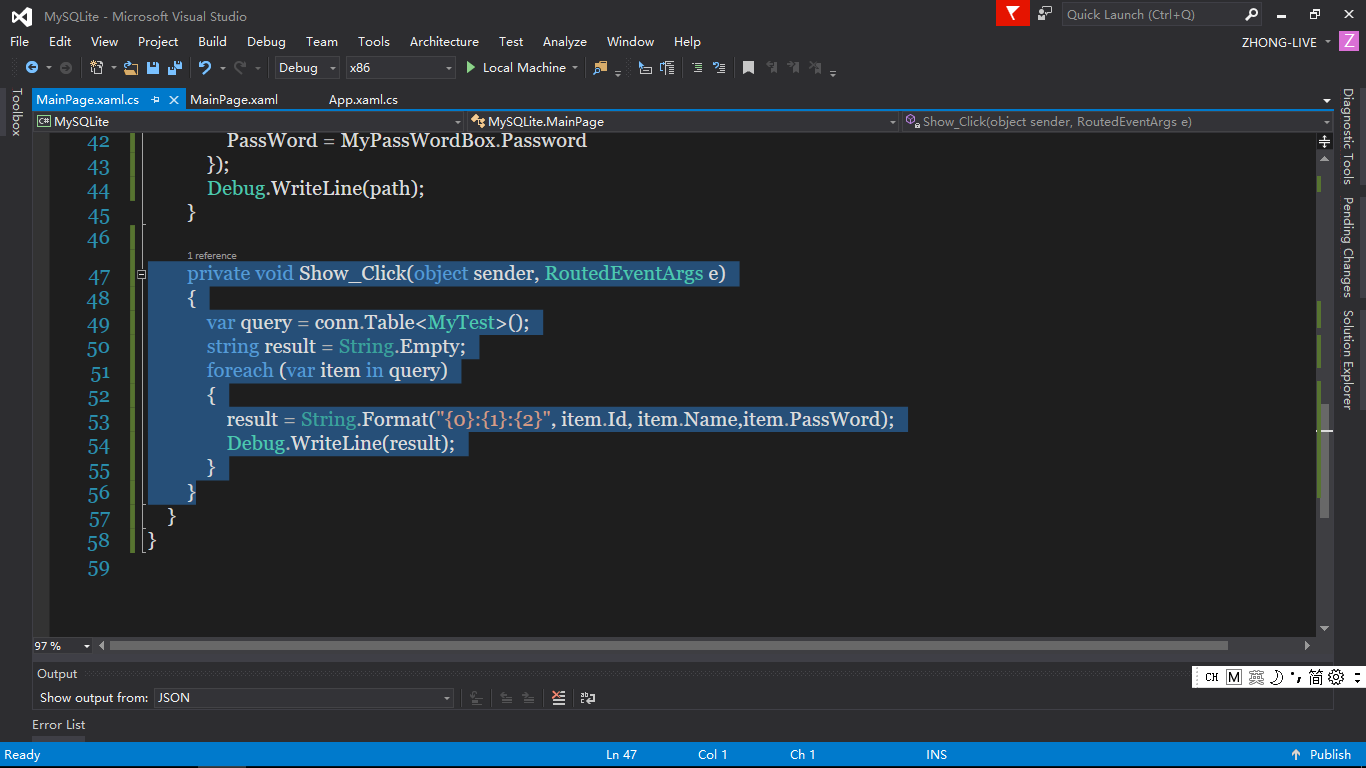Click the Navigate Backward arrow icon
Image resolution: width=1366 pixels, height=768 pixels.
click(x=32, y=68)
